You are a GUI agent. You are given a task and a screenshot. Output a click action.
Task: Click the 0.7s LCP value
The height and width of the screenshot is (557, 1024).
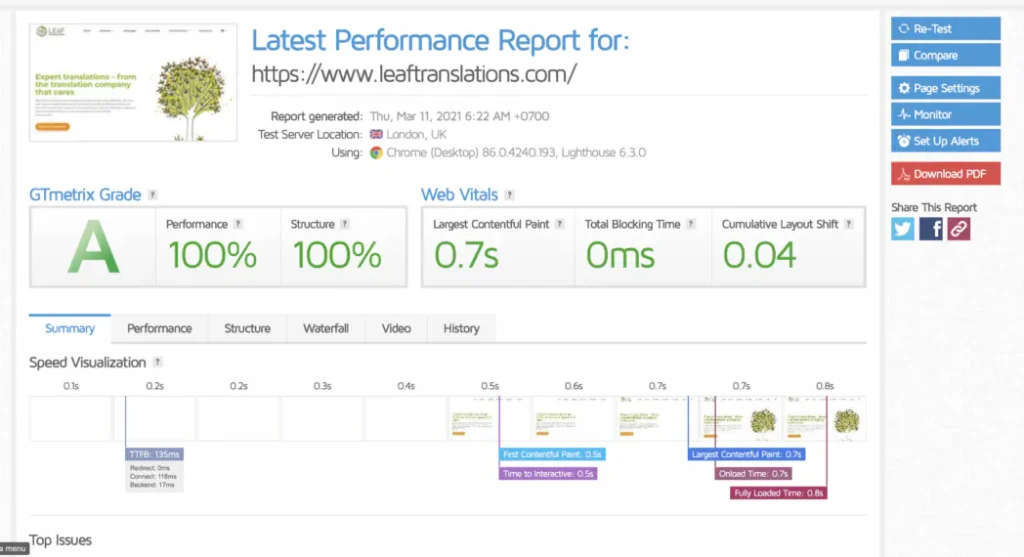466,255
